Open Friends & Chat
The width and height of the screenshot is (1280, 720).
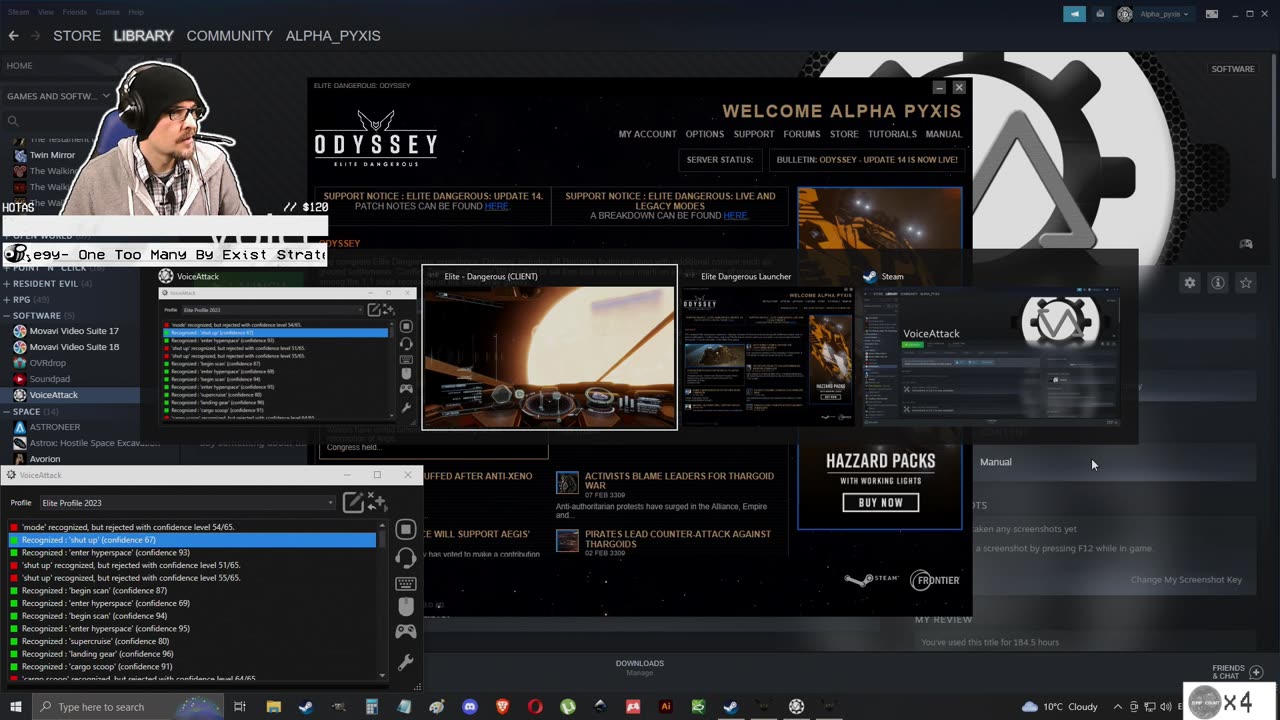[1238, 672]
